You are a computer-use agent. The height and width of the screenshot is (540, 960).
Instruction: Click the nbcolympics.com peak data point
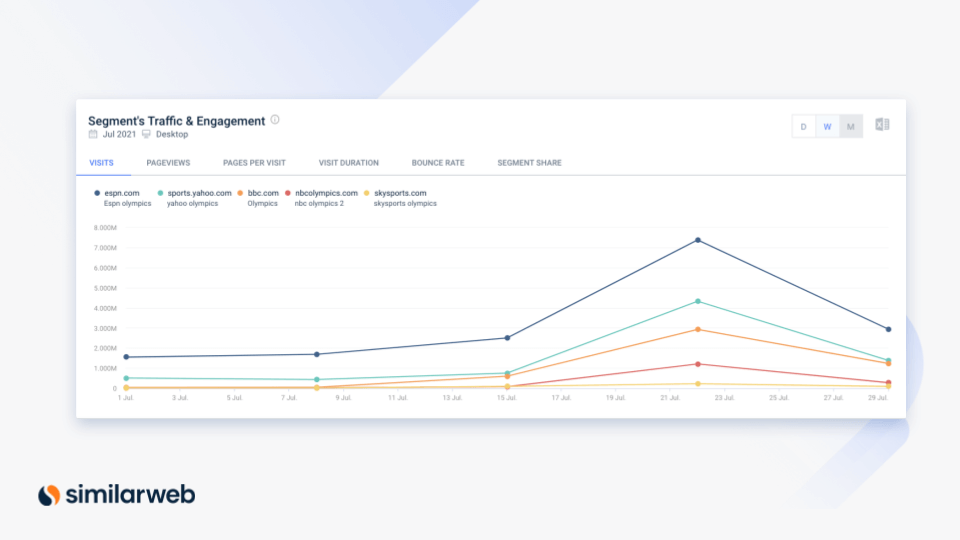pyautogui.click(x=698, y=364)
